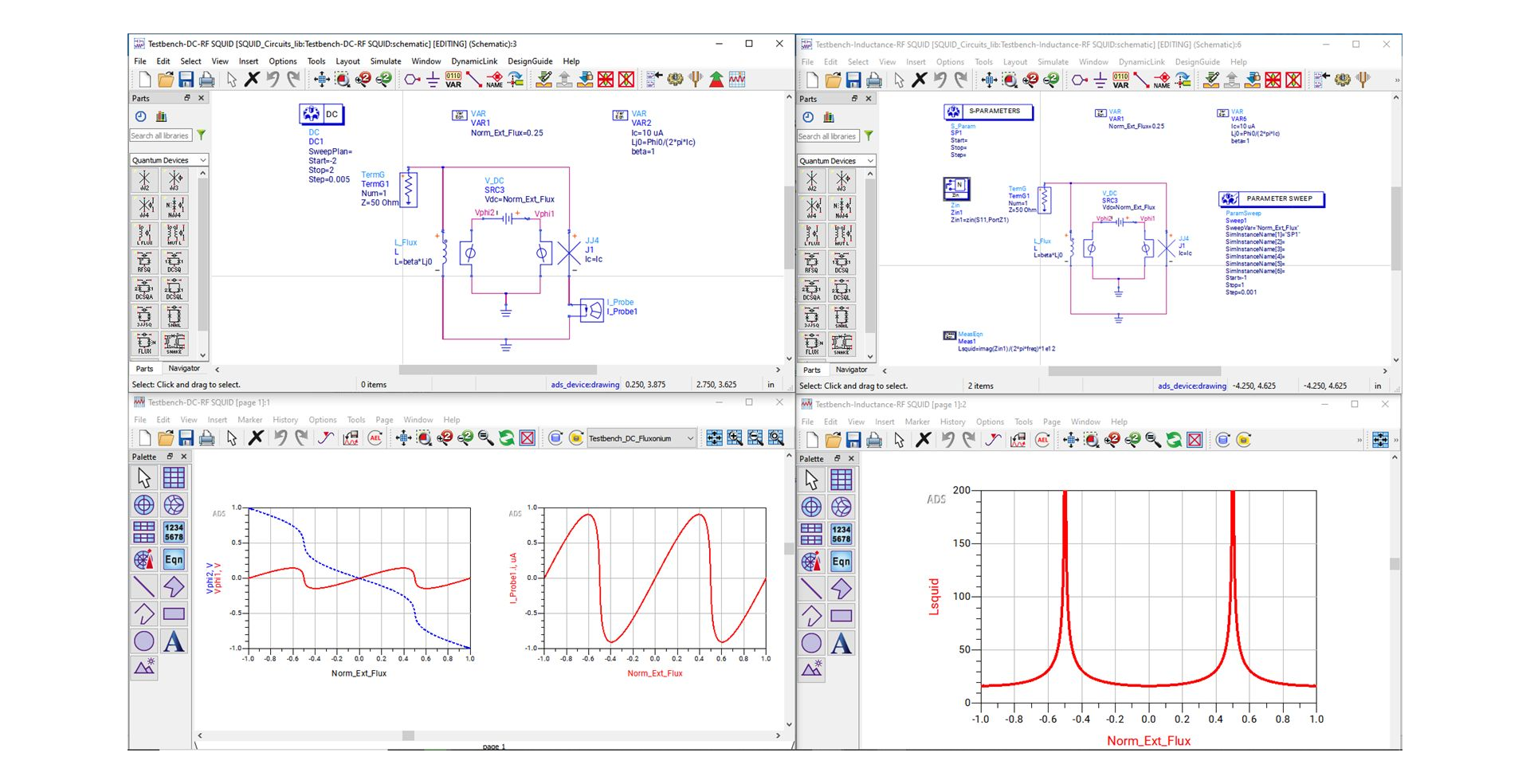Image resolution: width=1530 pixels, height=784 pixels.
Task: Click AEL icon in DC-RF display toolbar
Action: [375, 438]
